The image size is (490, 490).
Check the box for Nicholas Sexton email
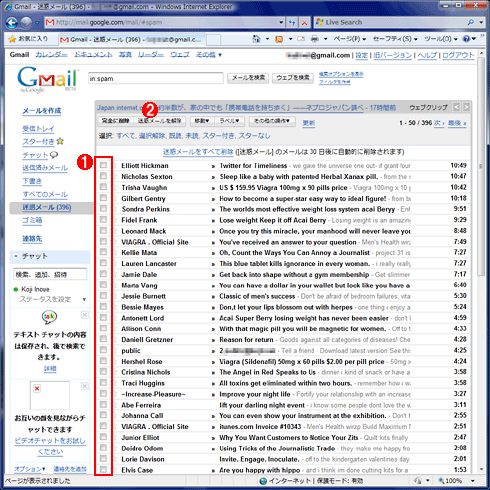pos(103,176)
